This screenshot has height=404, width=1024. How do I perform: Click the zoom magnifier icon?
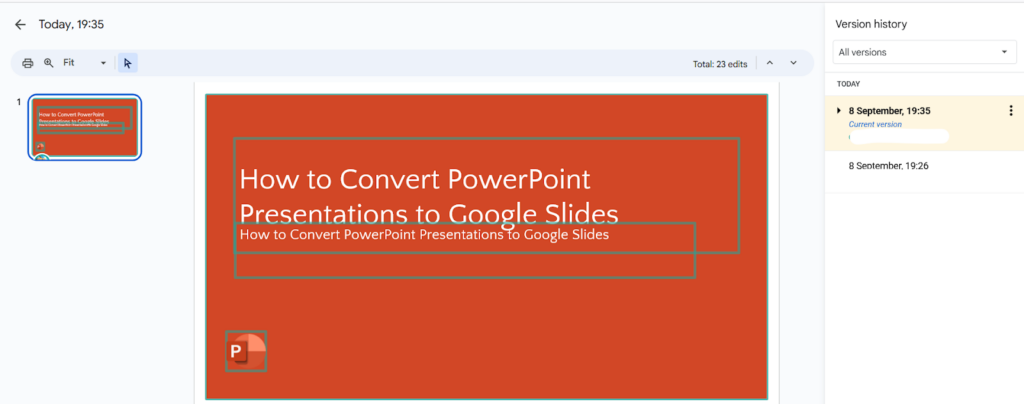(48, 63)
